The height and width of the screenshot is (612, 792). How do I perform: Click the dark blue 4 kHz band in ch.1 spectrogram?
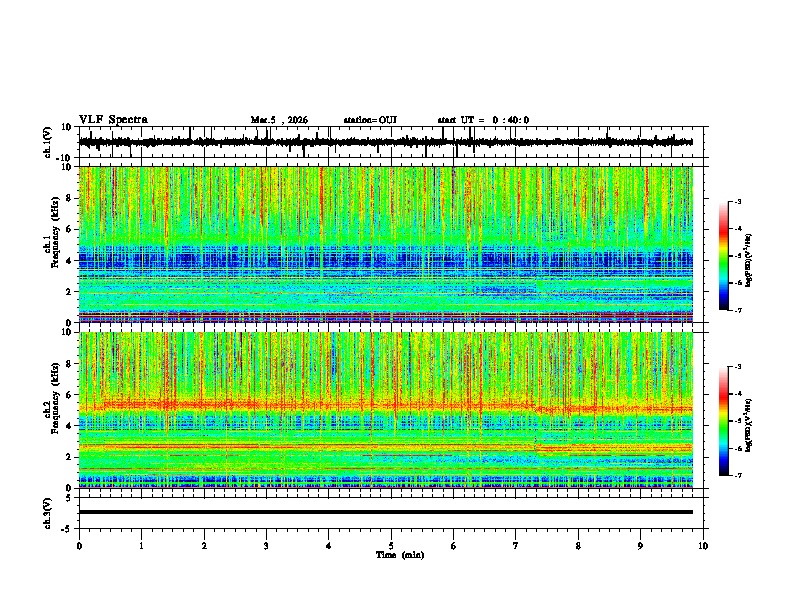point(385,260)
